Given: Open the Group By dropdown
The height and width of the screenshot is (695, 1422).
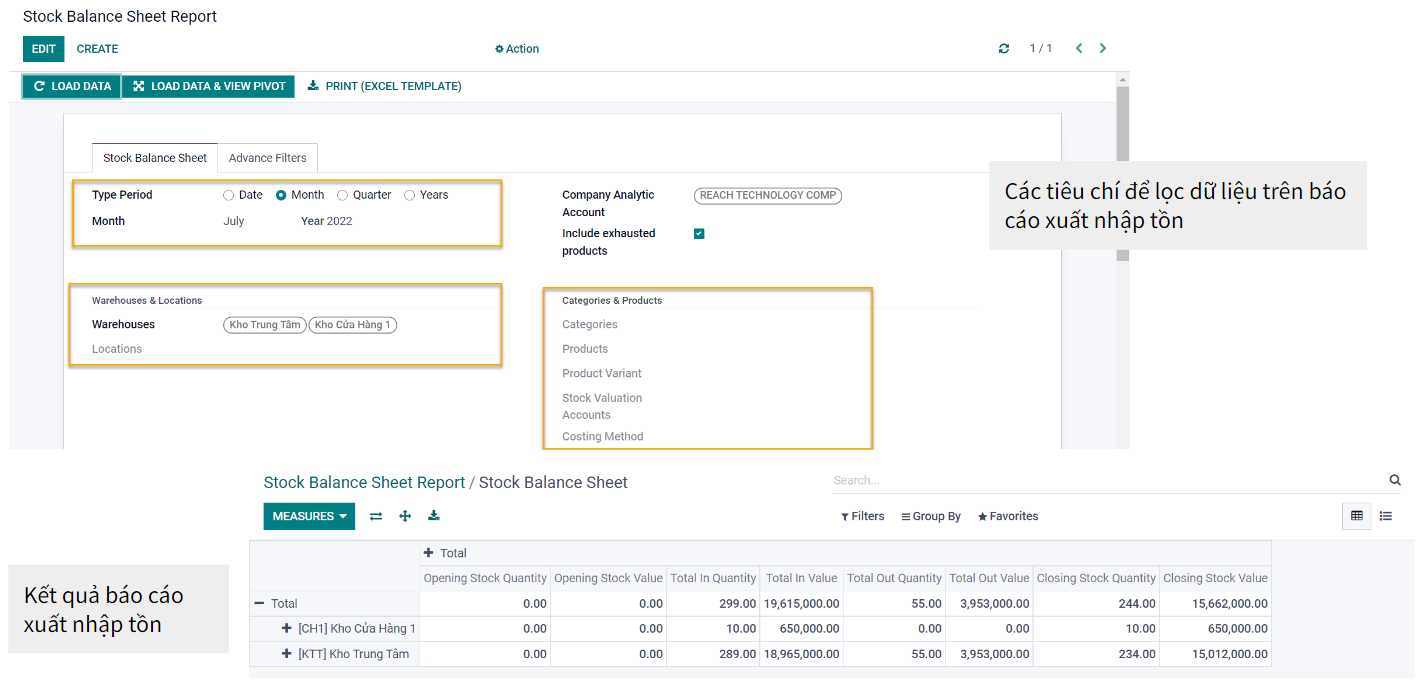Looking at the screenshot, I should click(x=931, y=517).
